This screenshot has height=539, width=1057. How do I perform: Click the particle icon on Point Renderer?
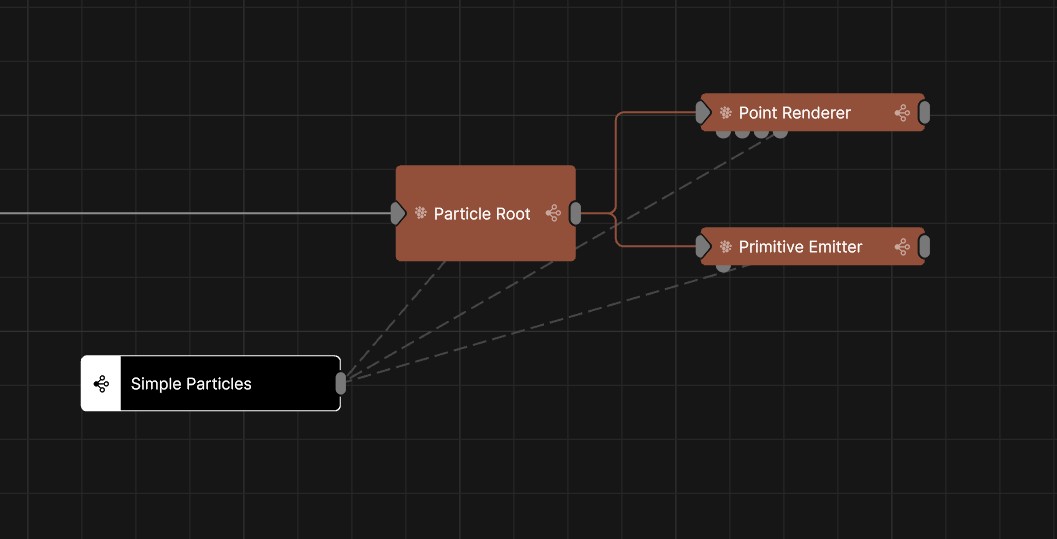tap(726, 113)
